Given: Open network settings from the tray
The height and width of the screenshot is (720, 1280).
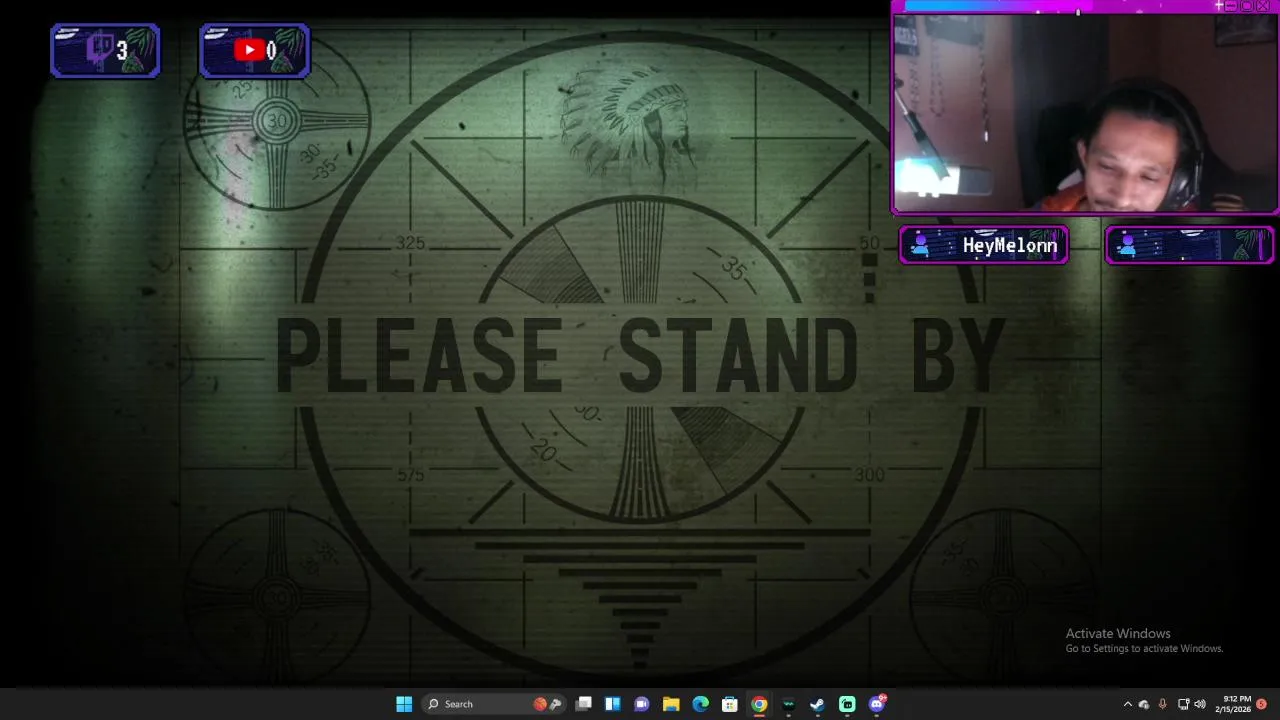Looking at the screenshot, I should pyautogui.click(x=1183, y=704).
